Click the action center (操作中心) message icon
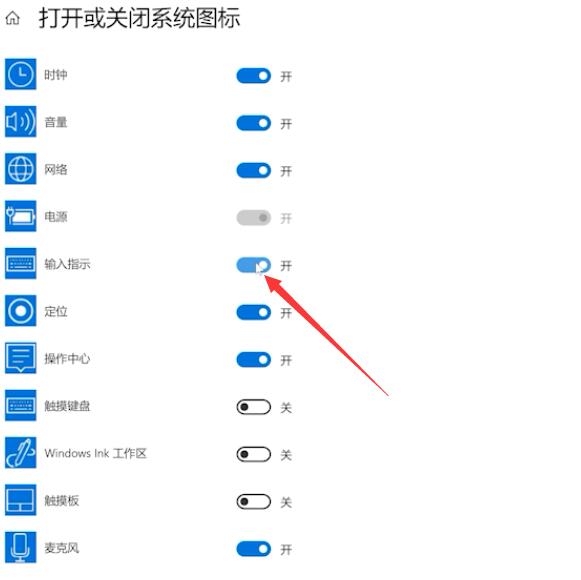This screenshot has width=581, height=580. click(20, 358)
